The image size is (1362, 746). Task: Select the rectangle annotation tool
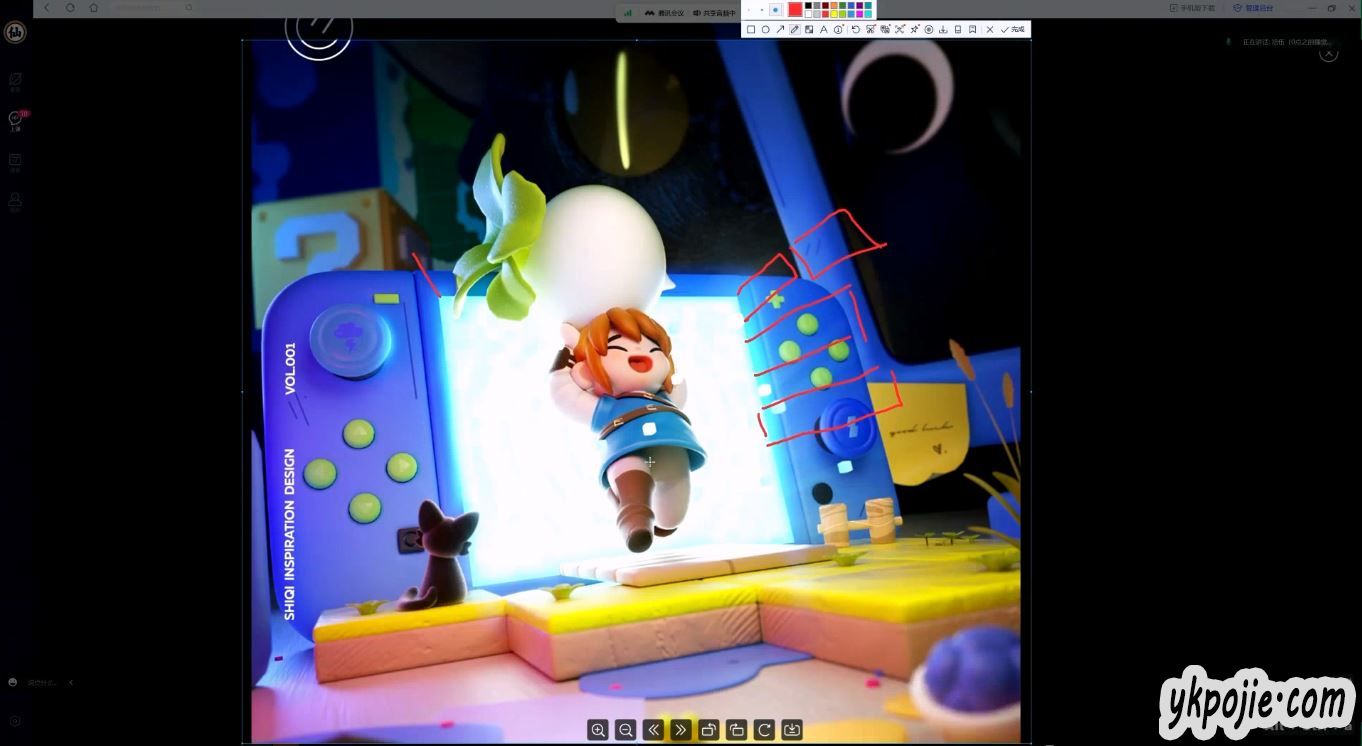click(x=751, y=30)
